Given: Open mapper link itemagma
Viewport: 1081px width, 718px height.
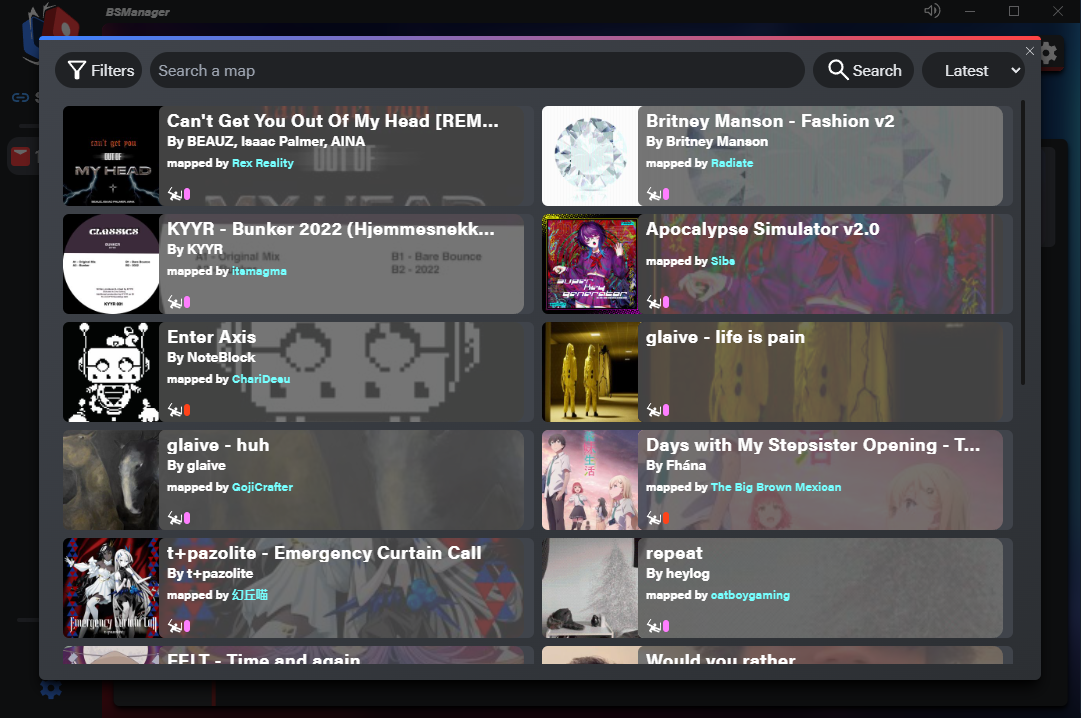Looking at the screenshot, I should pos(259,272).
